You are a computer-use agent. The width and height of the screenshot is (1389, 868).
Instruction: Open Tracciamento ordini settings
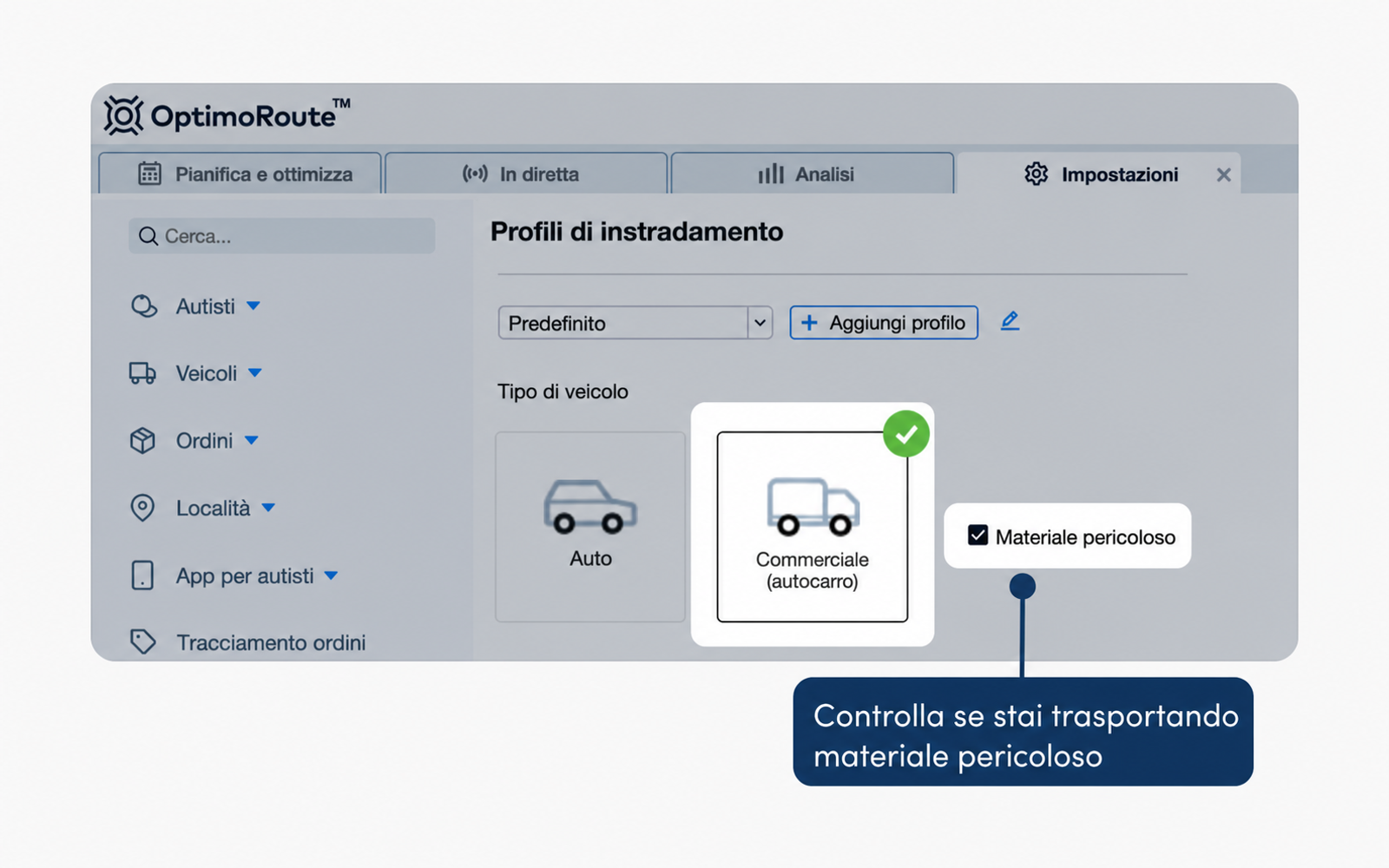tap(271, 642)
